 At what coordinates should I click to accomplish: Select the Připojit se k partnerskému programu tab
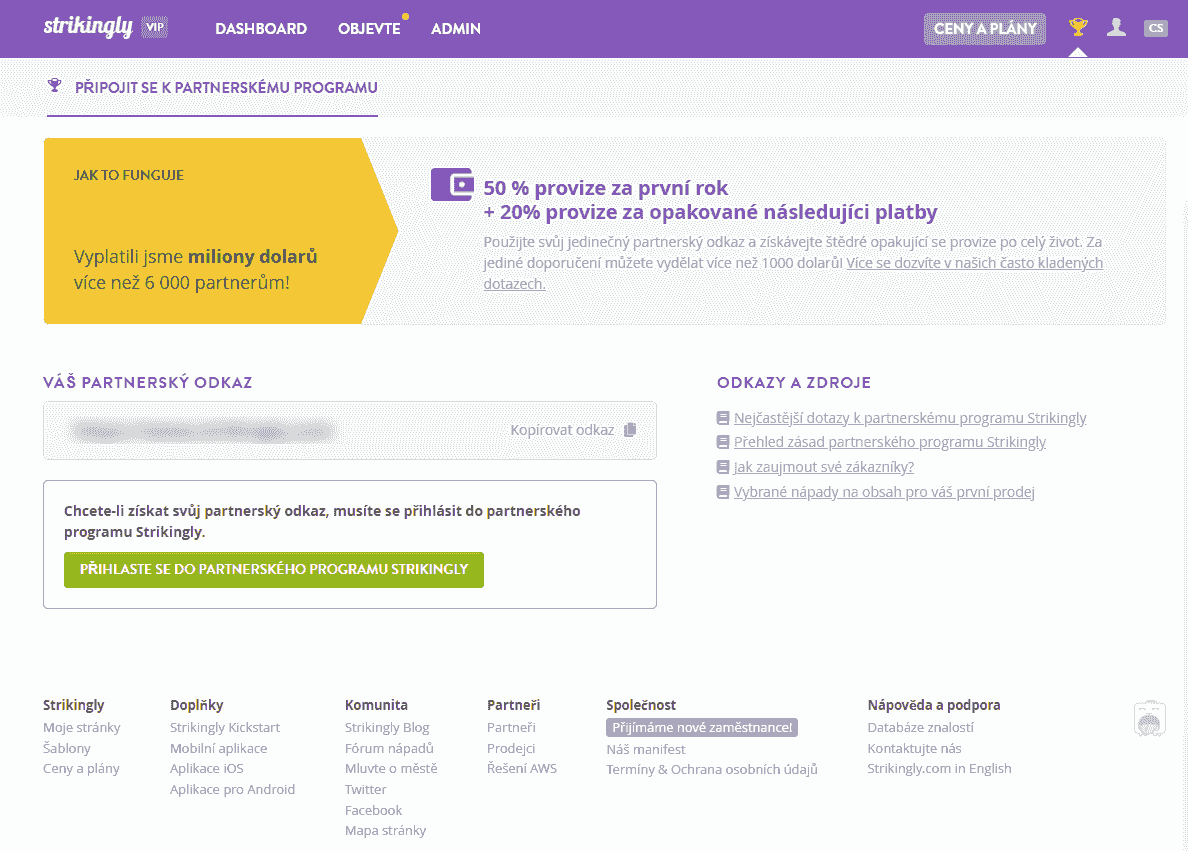212,88
